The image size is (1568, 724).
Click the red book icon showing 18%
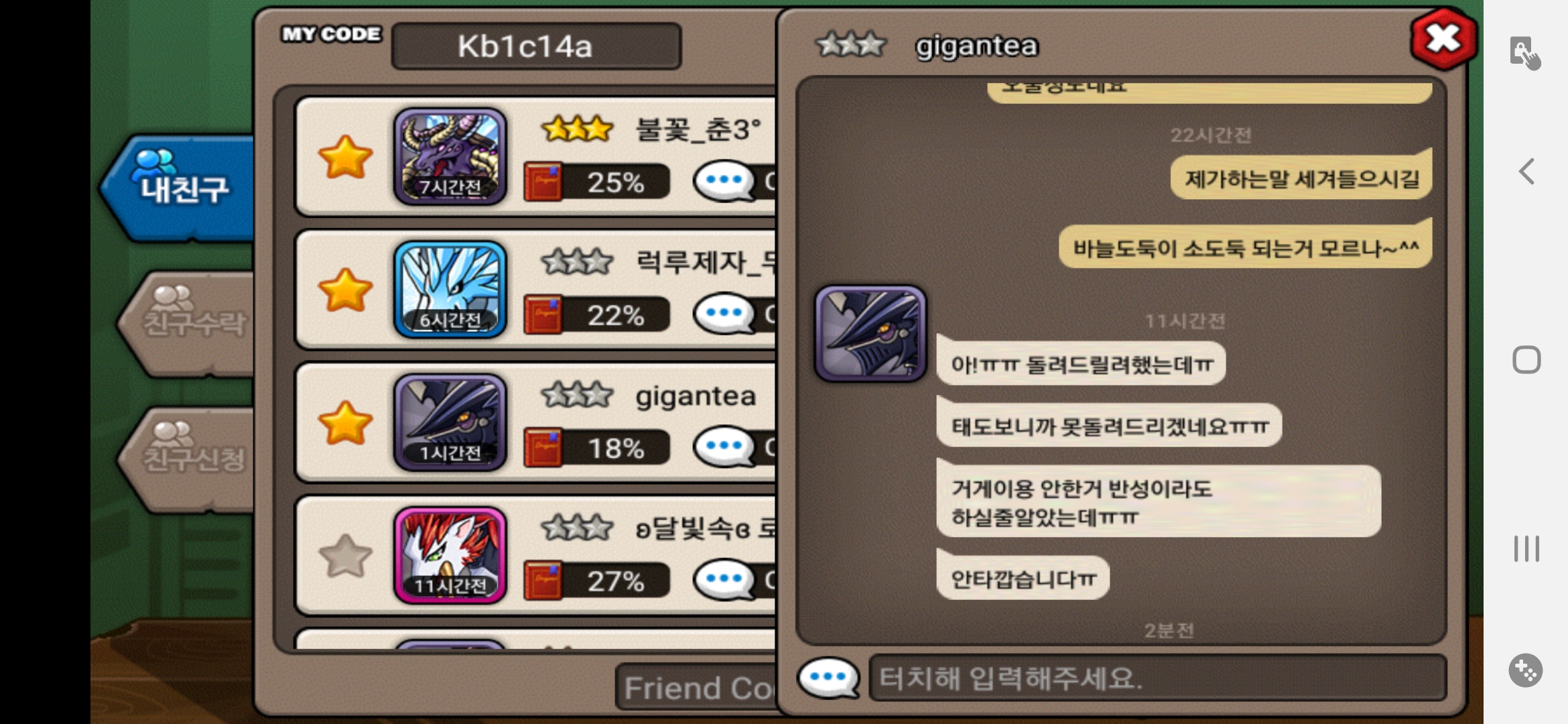click(x=543, y=447)
